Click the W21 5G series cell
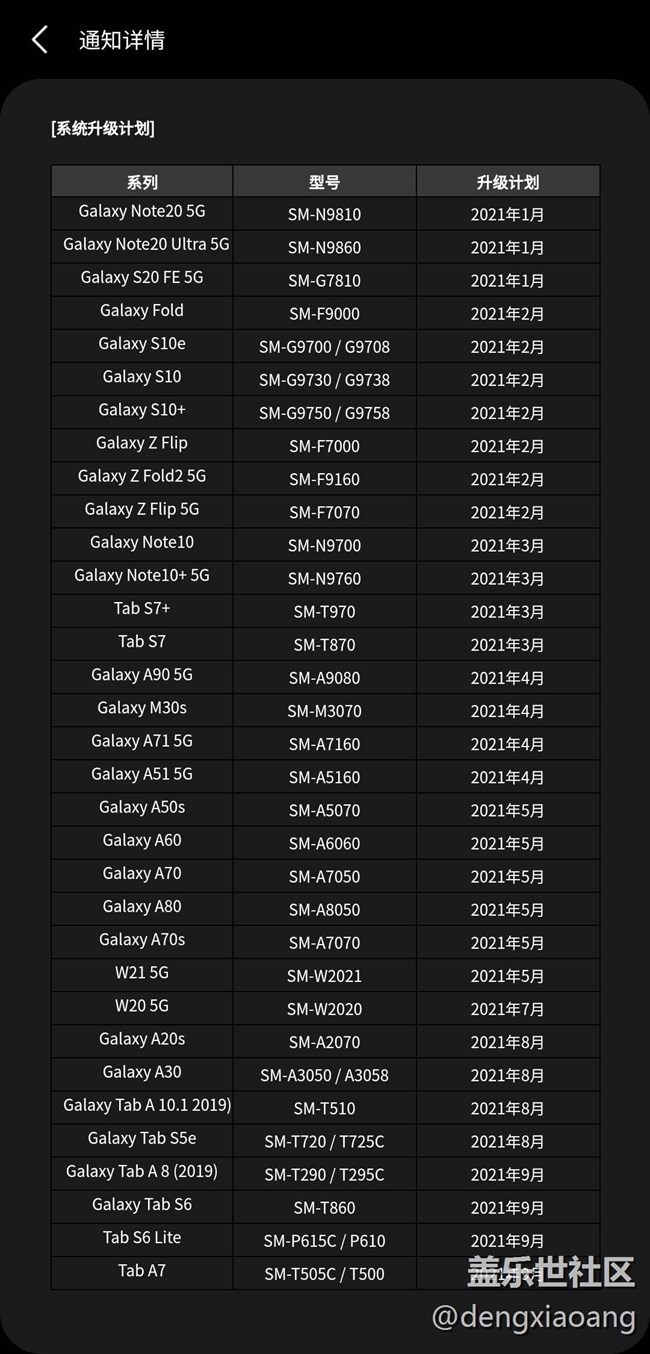Screen dimensions: 650x1354 coord(142,973)
